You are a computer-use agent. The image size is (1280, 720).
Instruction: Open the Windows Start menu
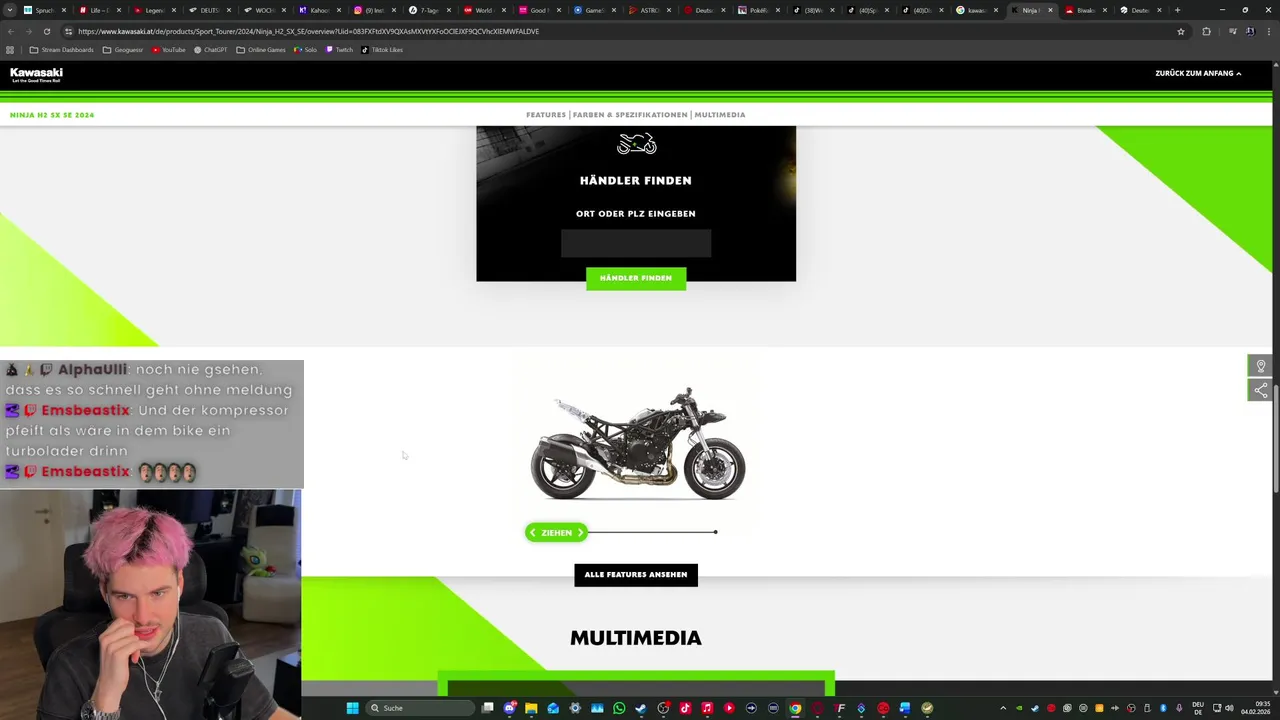[352, 708]
